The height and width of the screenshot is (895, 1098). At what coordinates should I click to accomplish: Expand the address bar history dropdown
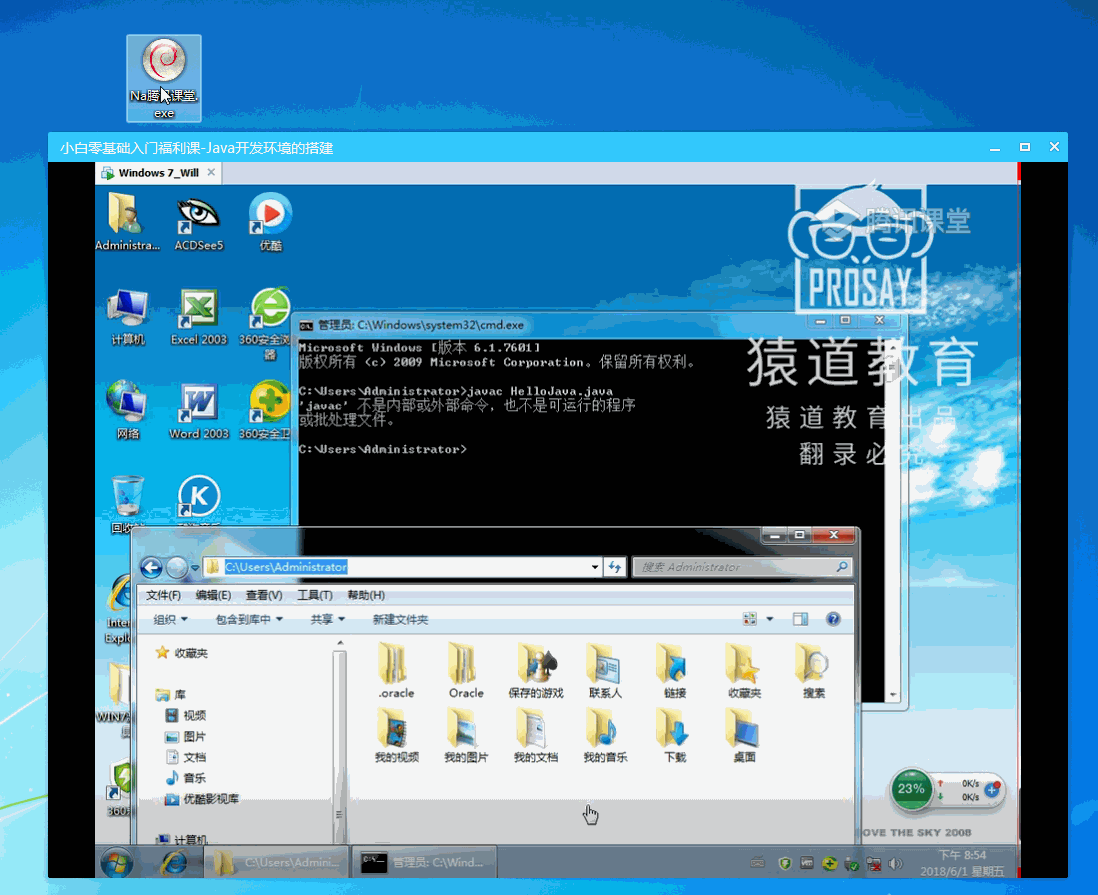tap(595, 567)
